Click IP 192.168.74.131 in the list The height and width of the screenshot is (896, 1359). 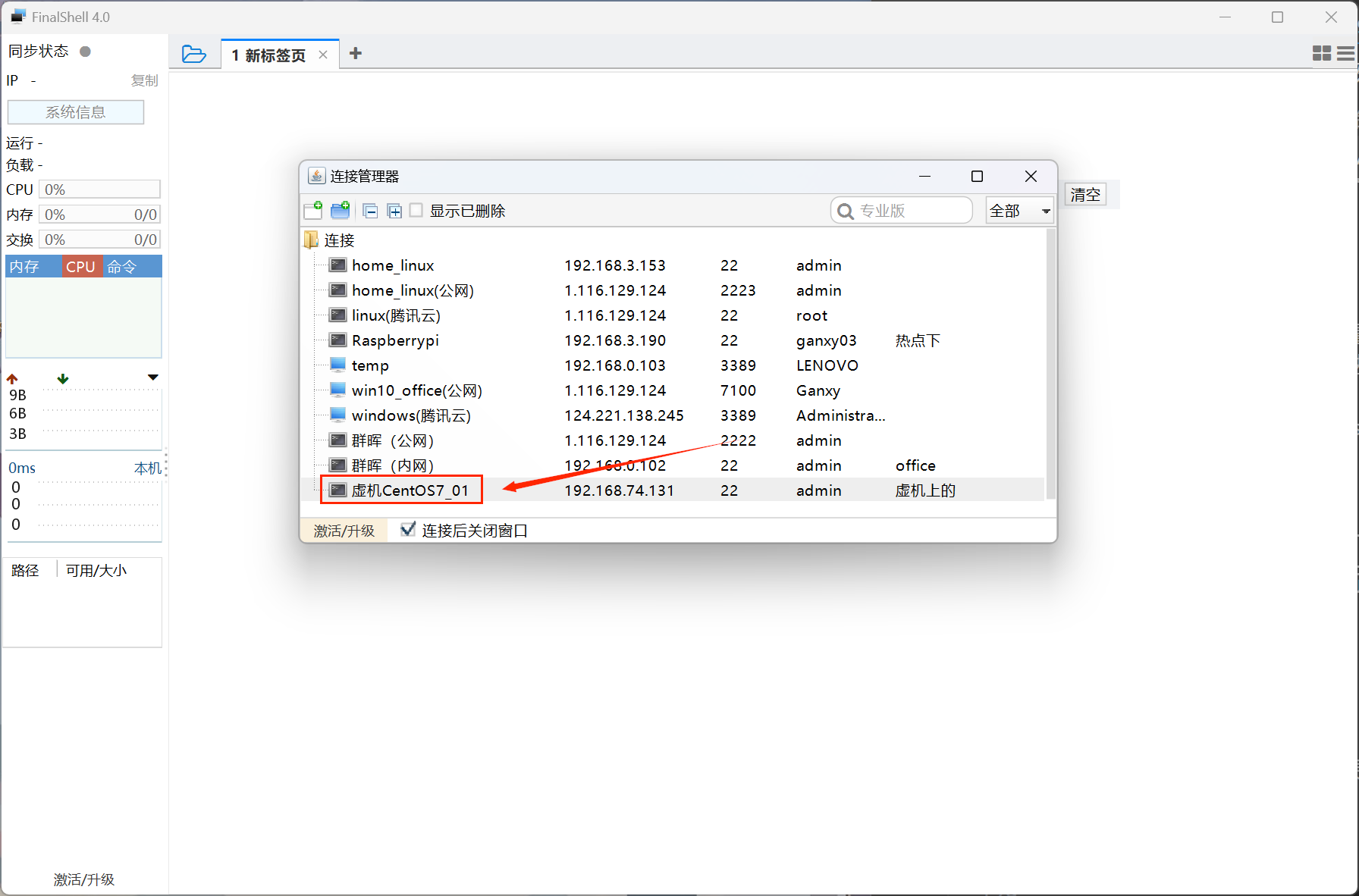[x=619, y=490]
